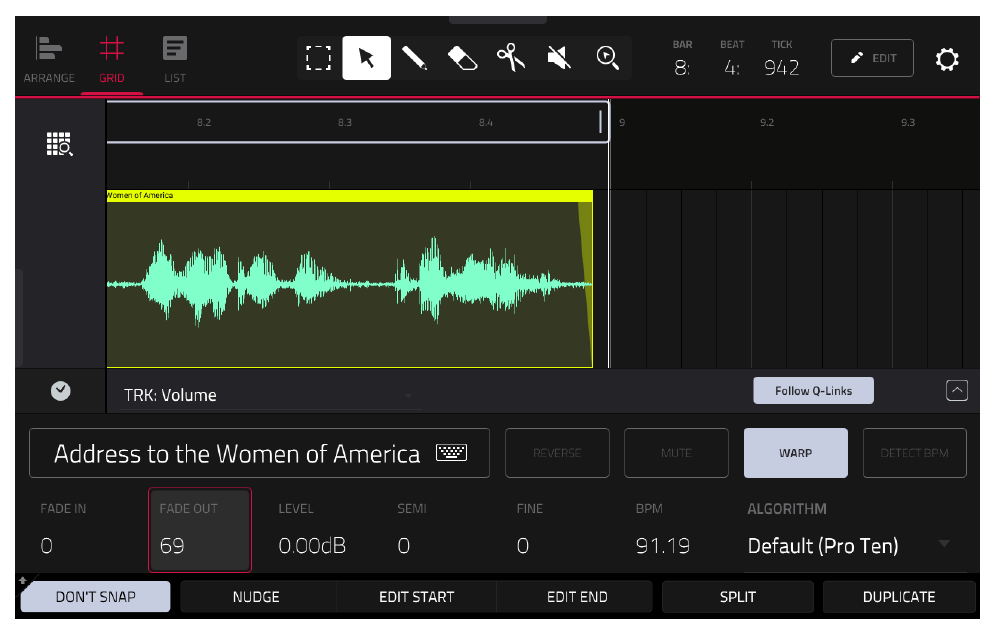Switch to the List view
Viewport: 996px width, 636px height.
175,60
